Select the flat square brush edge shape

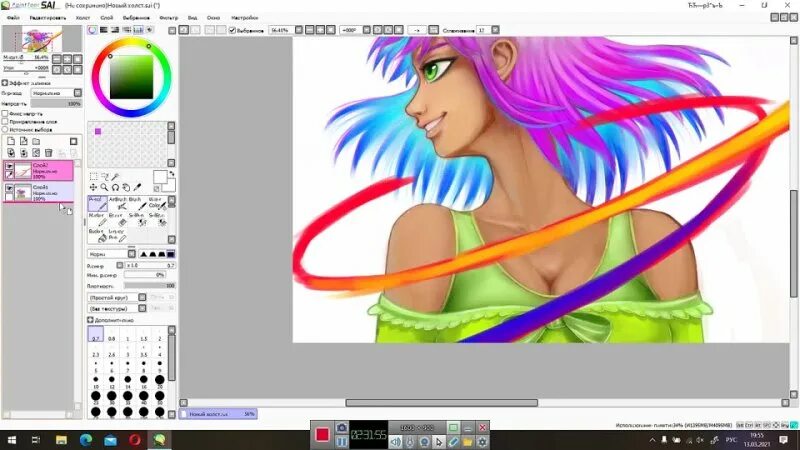[x=171, y=254]
